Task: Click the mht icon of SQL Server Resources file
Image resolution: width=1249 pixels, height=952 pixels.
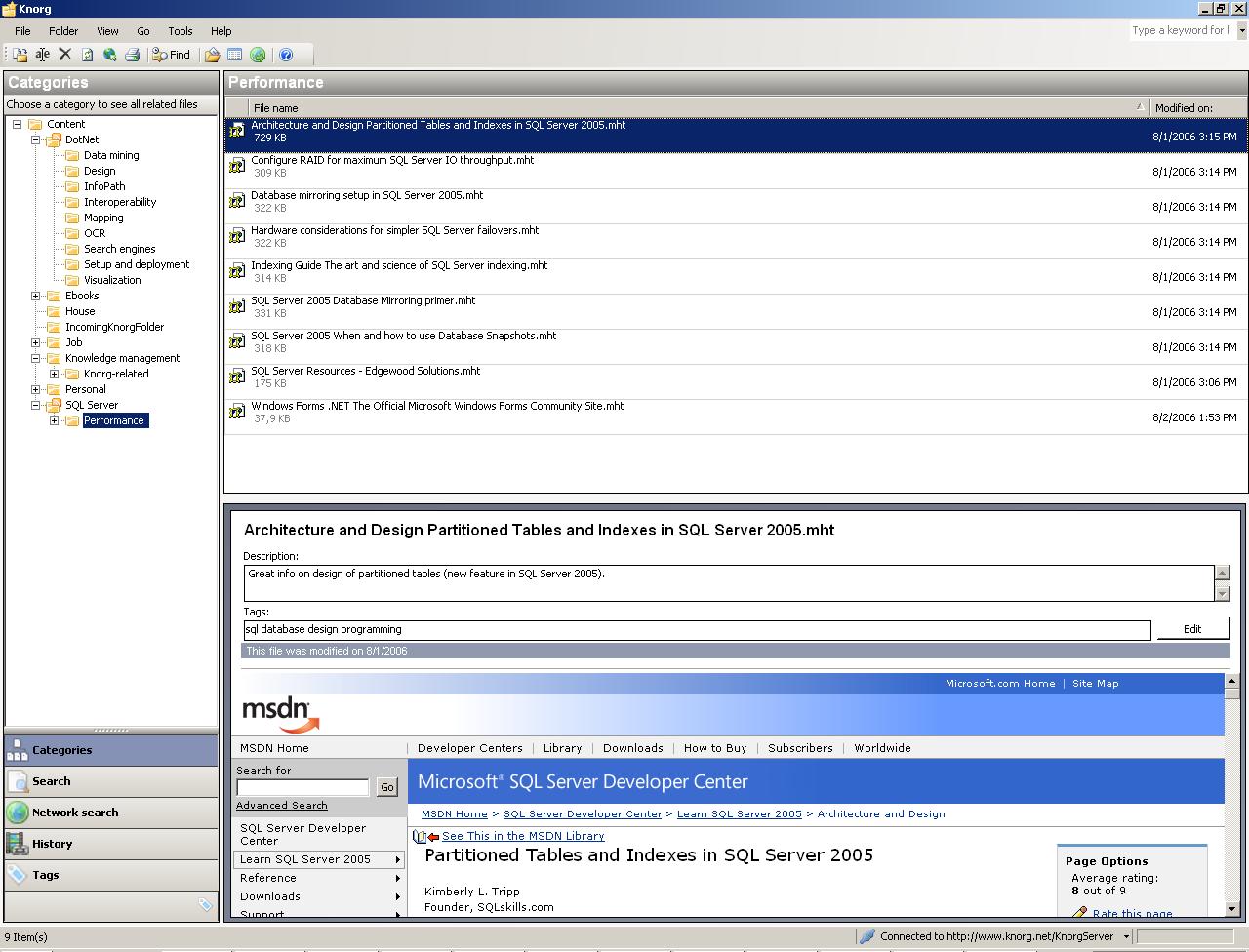Action: [x=237, y=377]
